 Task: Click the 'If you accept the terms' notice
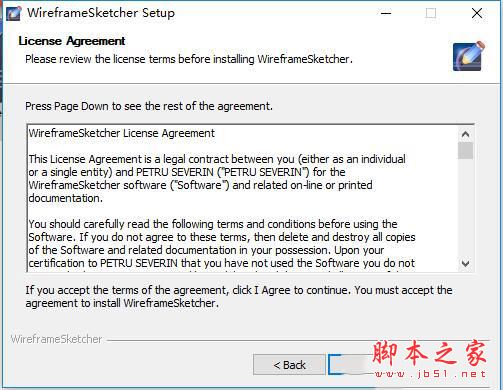[x=239, y=297]
